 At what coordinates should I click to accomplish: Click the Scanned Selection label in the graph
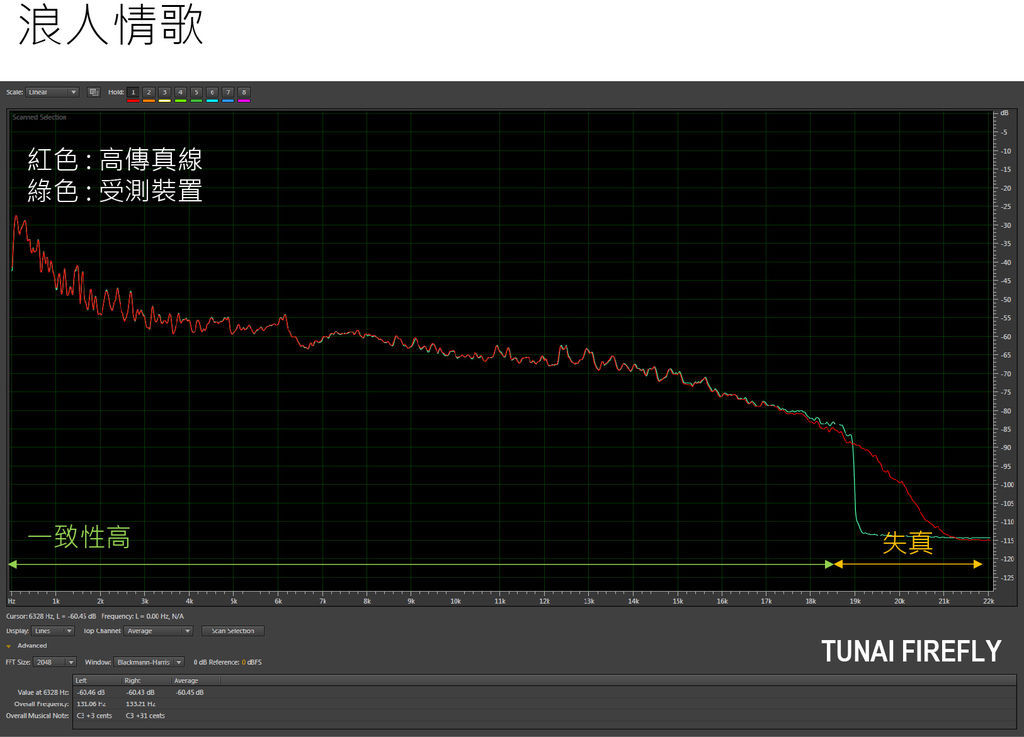point(39,118)
